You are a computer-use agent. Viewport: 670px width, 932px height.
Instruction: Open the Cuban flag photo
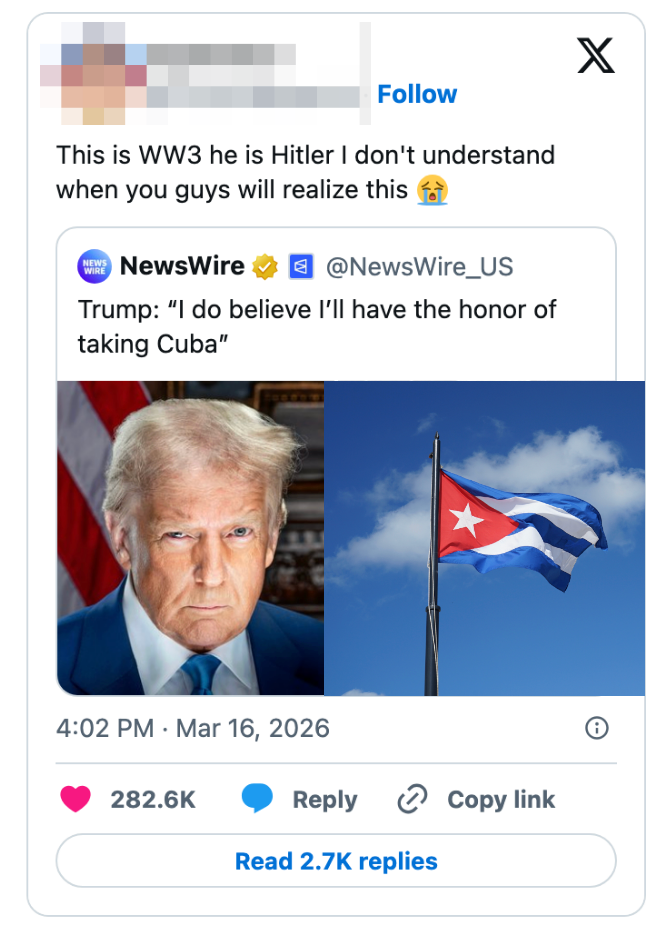pyautogui.click(x=484, y=538)
